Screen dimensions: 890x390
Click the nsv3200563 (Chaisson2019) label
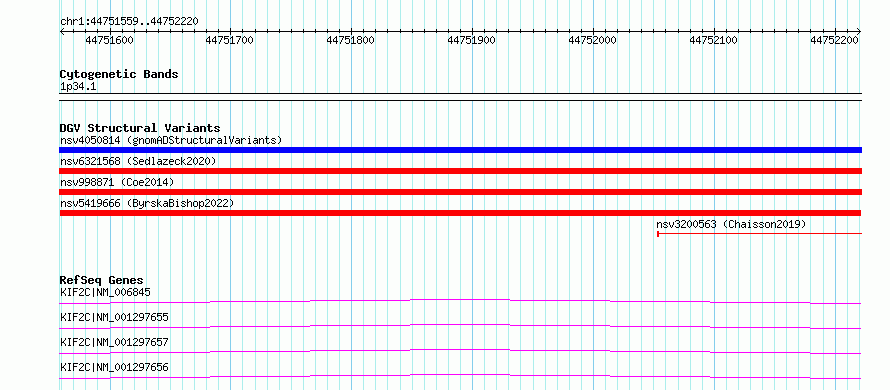[731, 224]
